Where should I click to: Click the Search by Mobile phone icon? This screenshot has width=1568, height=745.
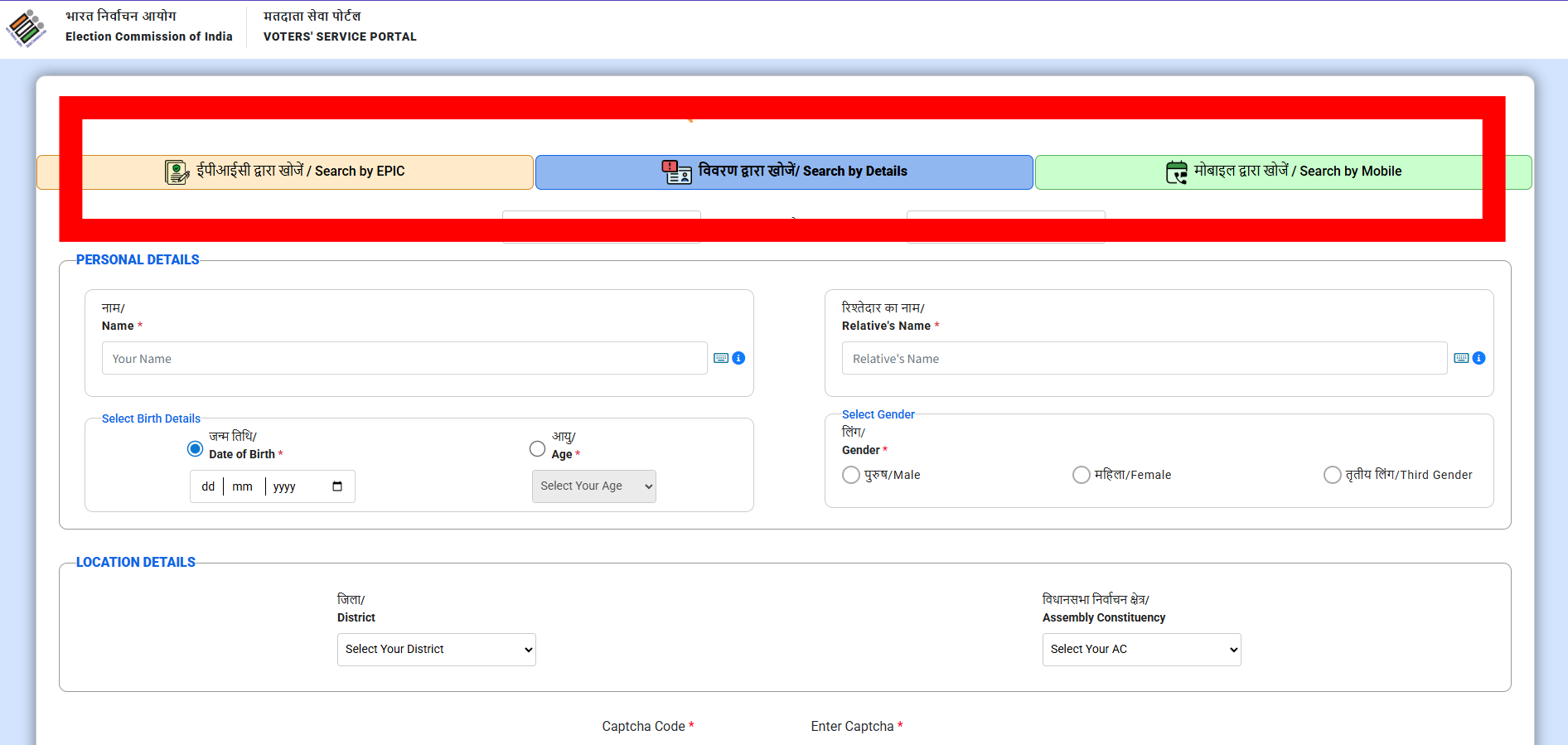click(x=1176, y=172)
